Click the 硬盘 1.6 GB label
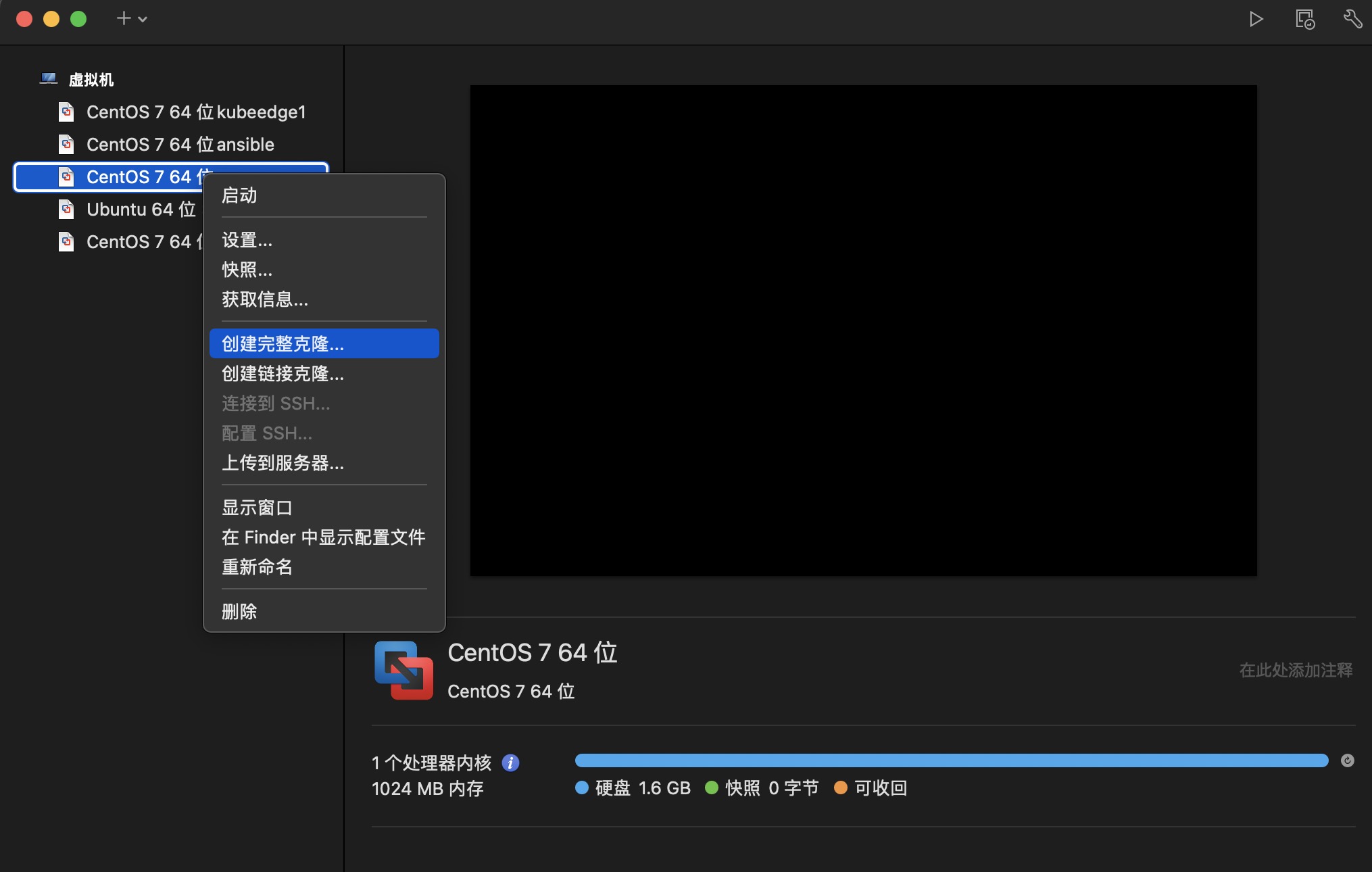 643,788
